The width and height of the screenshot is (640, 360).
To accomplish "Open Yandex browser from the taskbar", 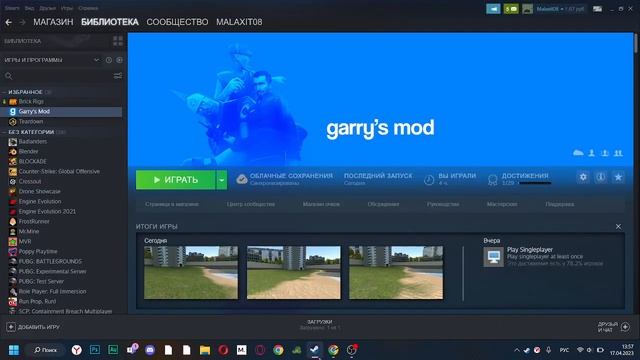I will [x=76, y=350].
